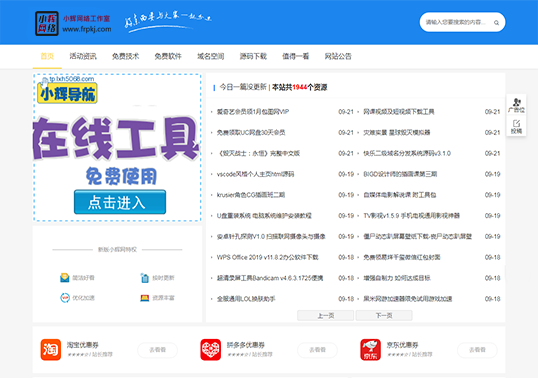Image resolution: width=538 pixels, height=378 pixels.
Task: Open the 资源丰富 laptop icon
Action: (x=145, y=298)
